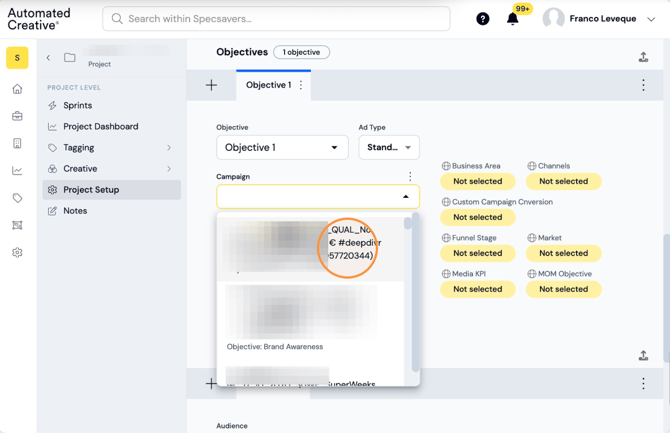The image size is (670, 434).
Task: Add a new objective with plus icon
Action: click(x=212, y=85)
